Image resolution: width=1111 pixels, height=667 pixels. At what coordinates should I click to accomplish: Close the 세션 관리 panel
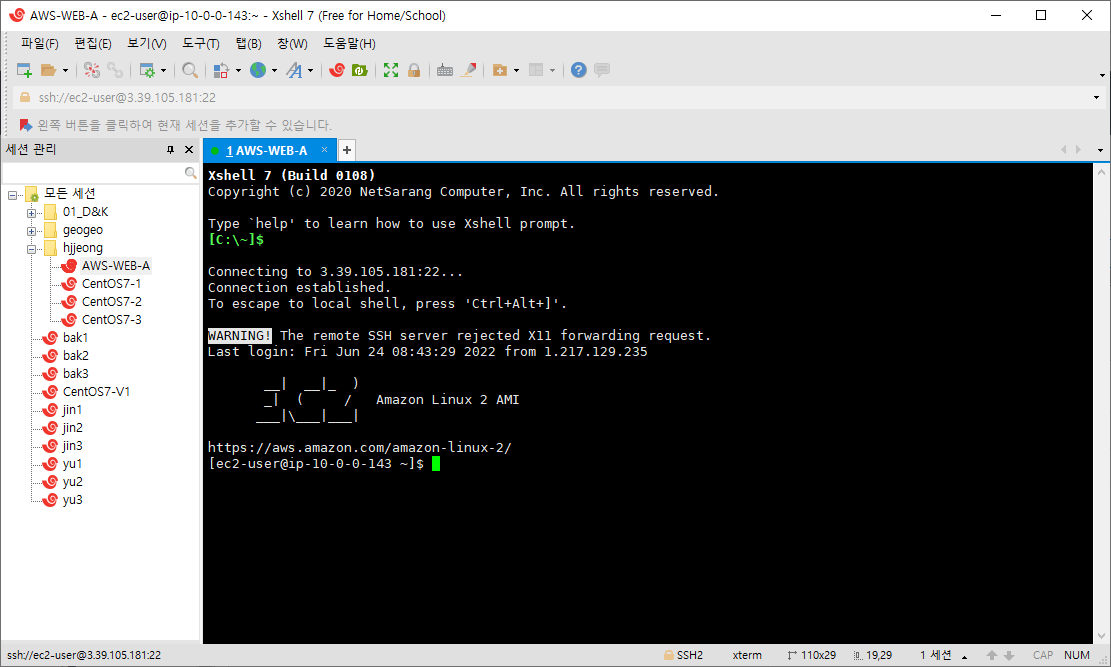(x=188, y=150)
